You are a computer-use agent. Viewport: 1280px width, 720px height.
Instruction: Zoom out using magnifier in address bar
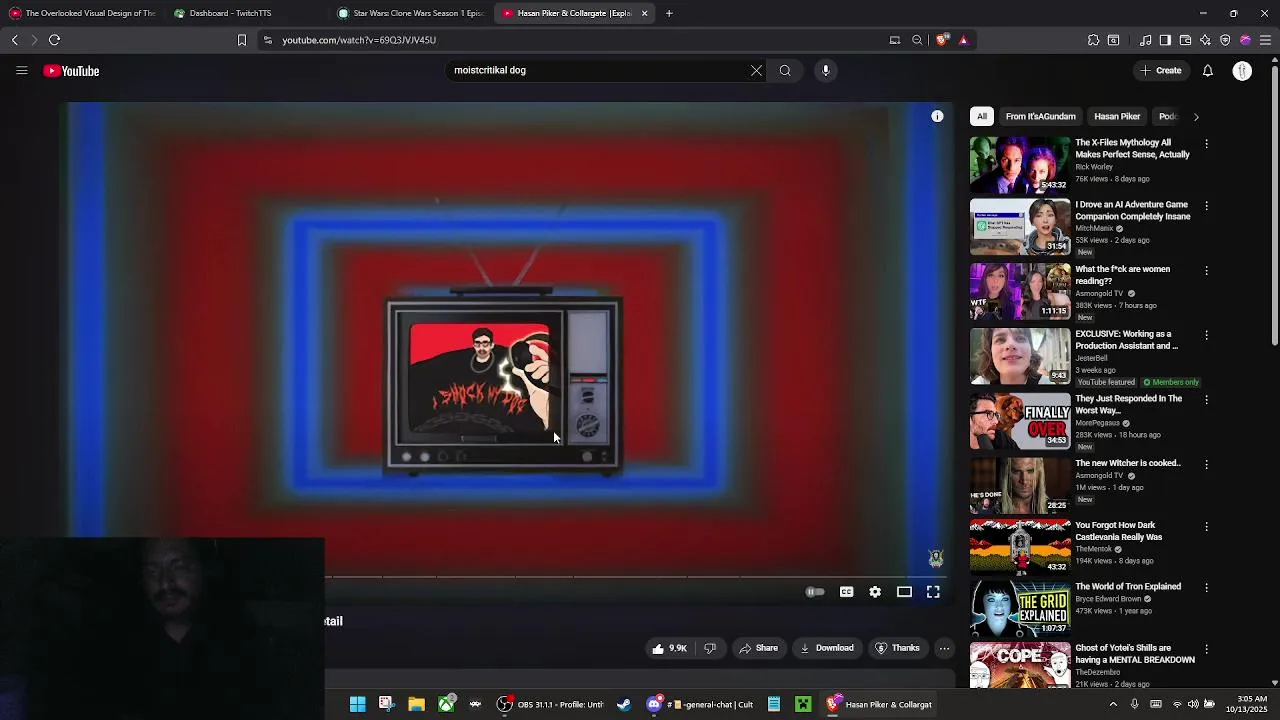(917, 40)
